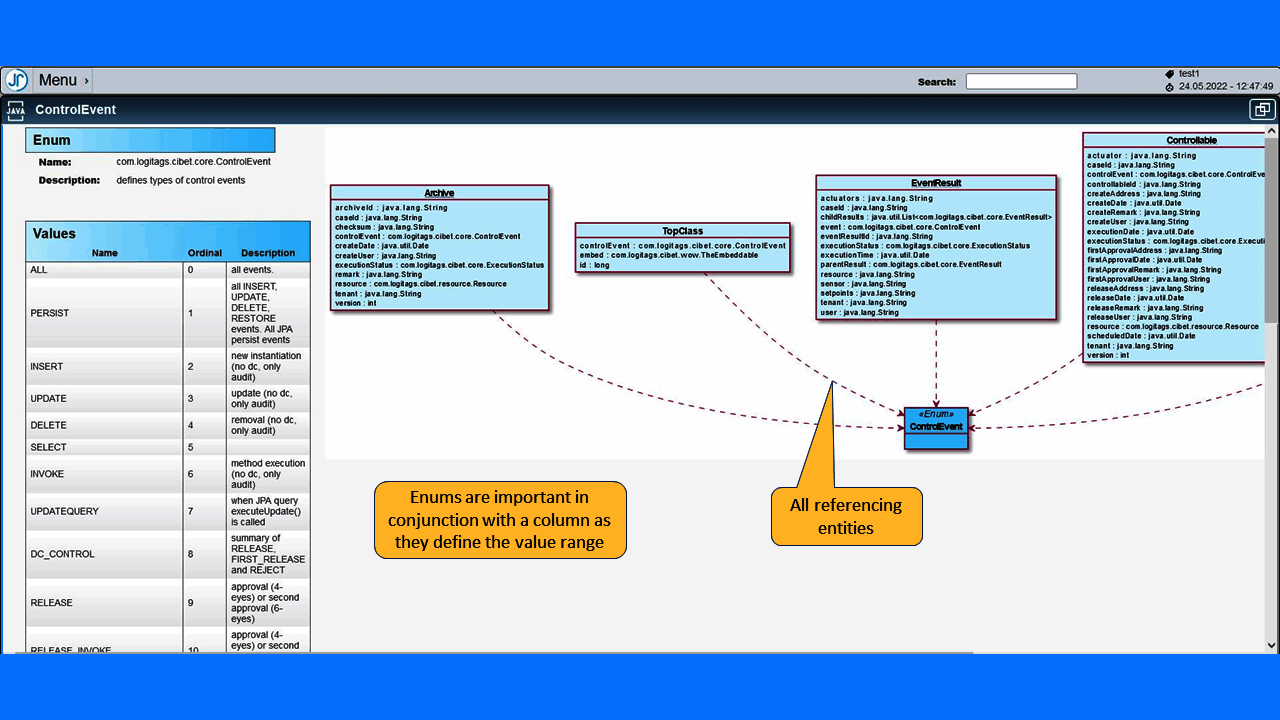The image size is (1280, 720).
Task: Click the Java icon beside ControlEvent title
Action: tap(16, 110)
